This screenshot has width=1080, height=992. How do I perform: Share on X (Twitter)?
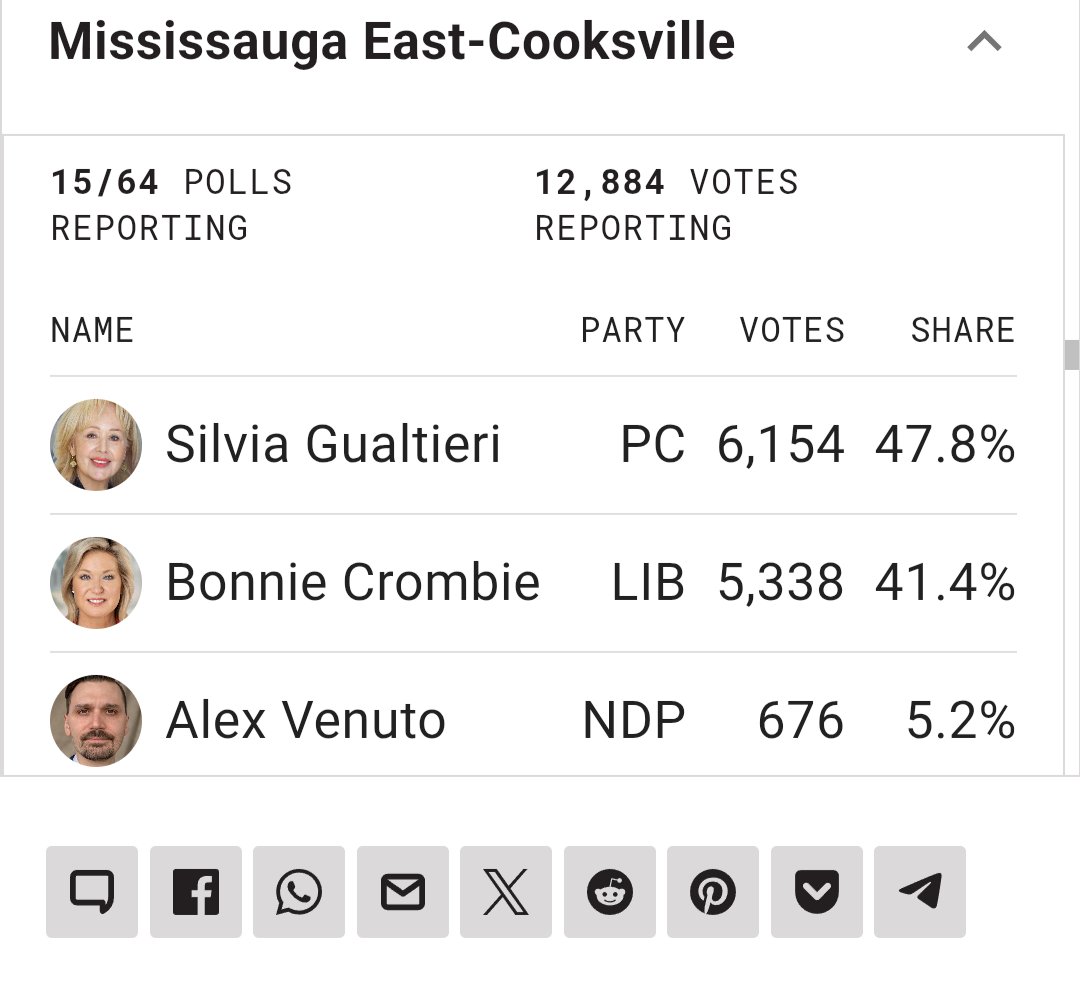coord(506,891)
